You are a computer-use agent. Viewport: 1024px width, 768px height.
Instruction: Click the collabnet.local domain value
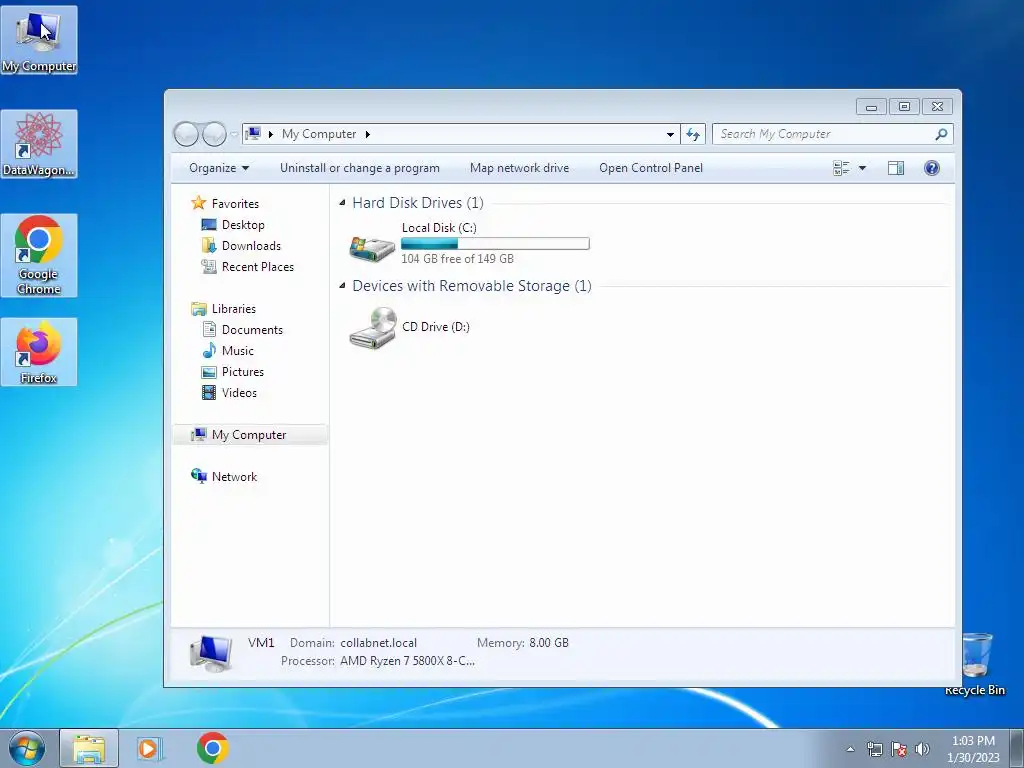[378, 643]
